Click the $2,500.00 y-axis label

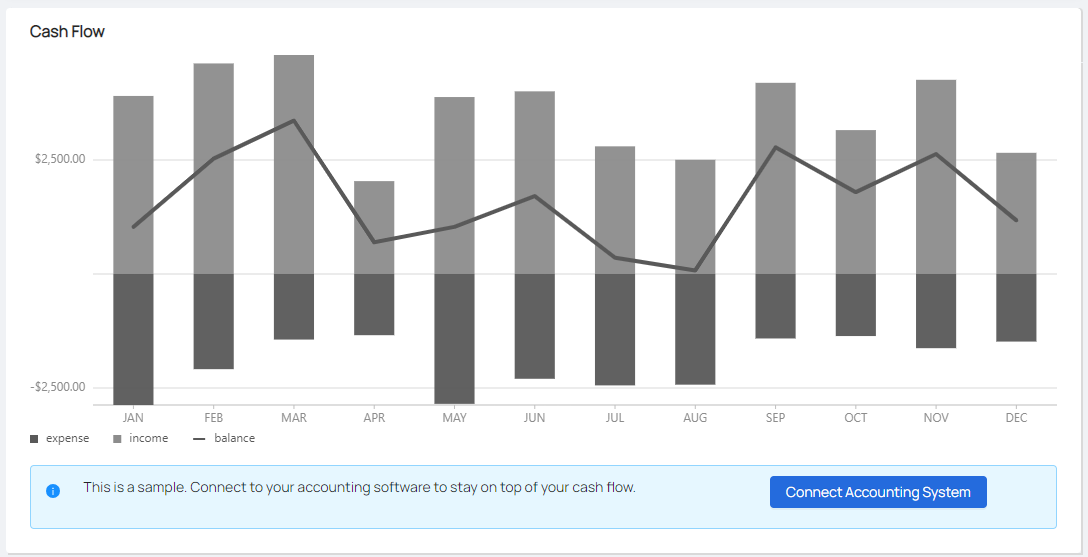[x=60, y=159]
